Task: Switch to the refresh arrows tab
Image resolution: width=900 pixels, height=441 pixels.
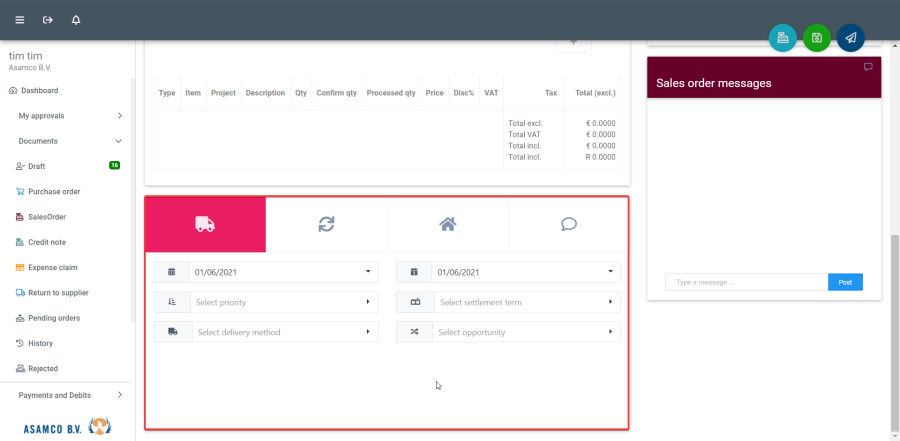Action: 326,224
